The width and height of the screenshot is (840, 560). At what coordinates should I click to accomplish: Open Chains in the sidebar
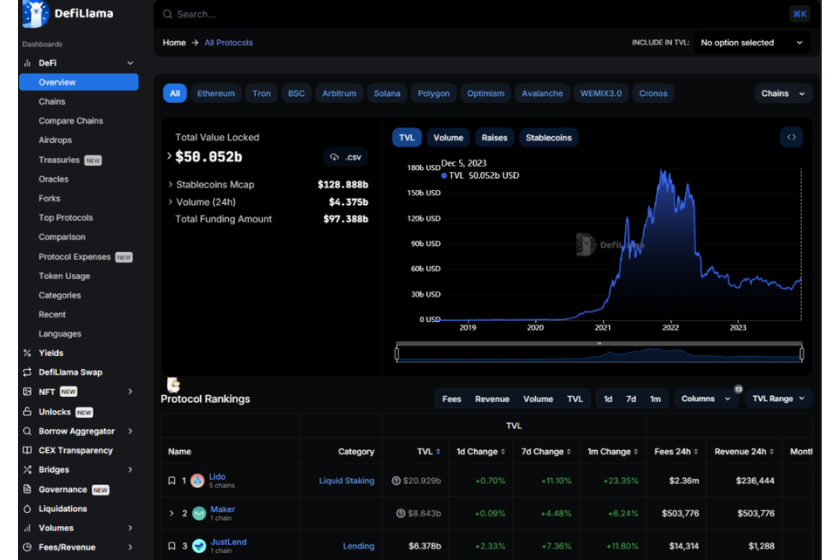coord(51,101)
